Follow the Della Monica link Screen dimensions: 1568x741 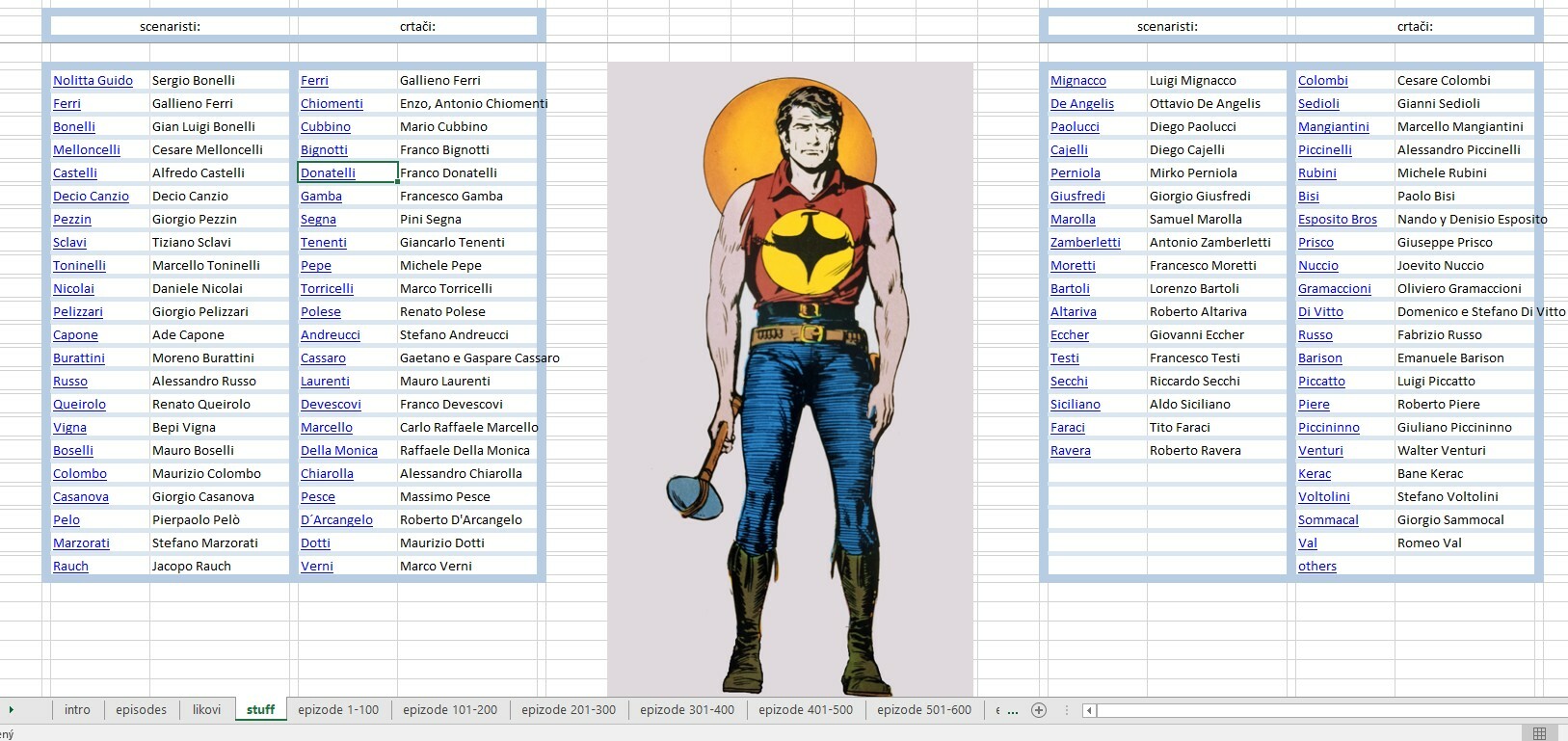coord(339,451)
